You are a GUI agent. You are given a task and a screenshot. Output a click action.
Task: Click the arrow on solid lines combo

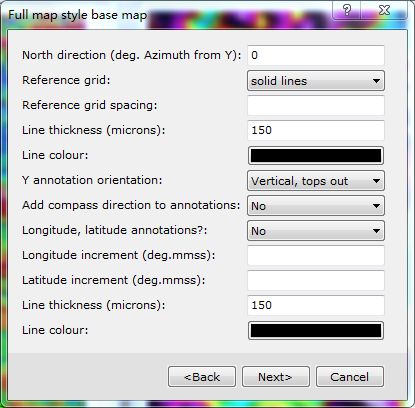coord(376,81)
